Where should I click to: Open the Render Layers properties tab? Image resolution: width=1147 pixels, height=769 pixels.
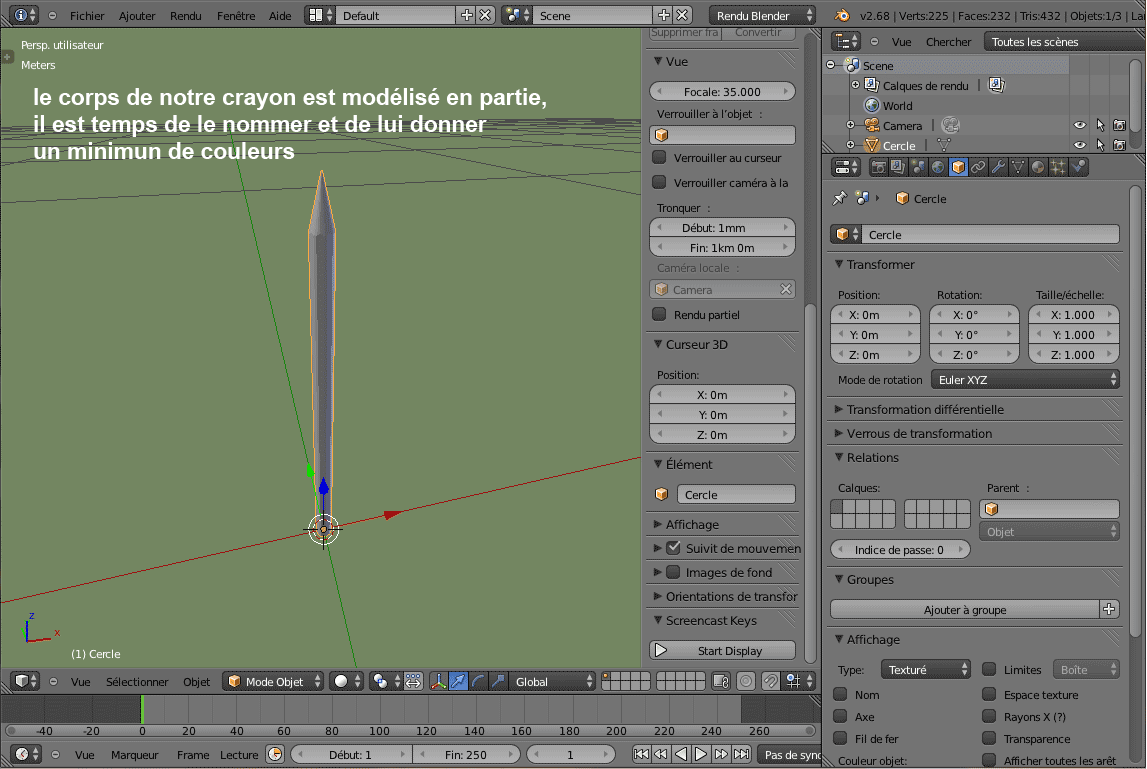click(898, 168)
